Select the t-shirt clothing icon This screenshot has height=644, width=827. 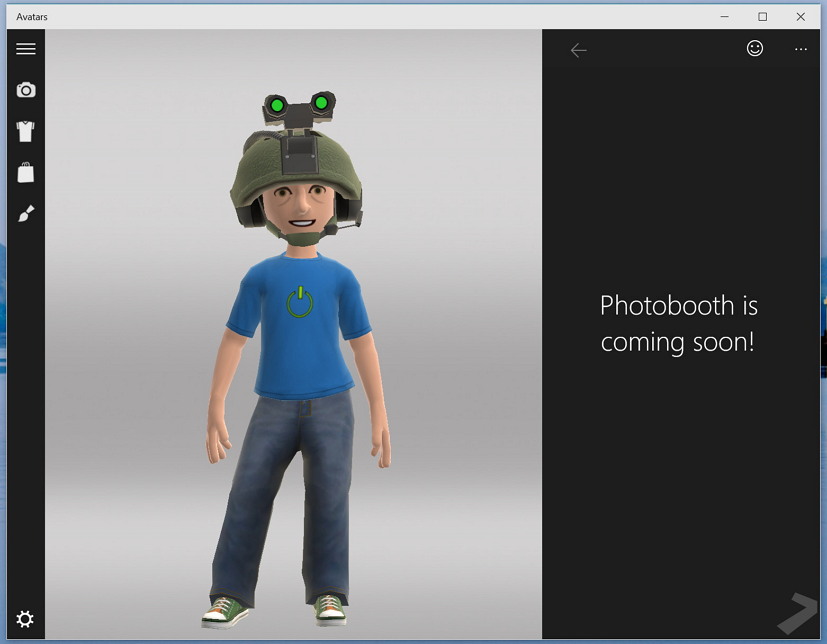(x=26, y=131)
